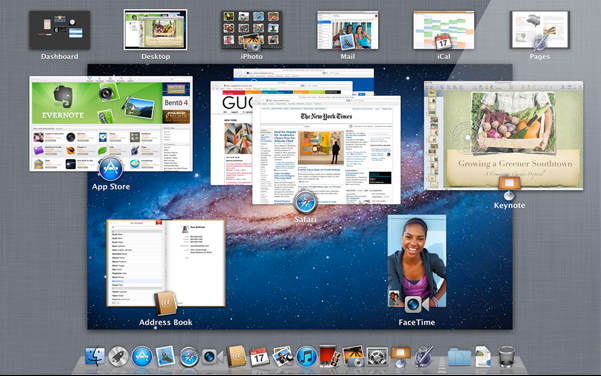
Task: Select the App Store badge icon under its window
Action: 111,169
